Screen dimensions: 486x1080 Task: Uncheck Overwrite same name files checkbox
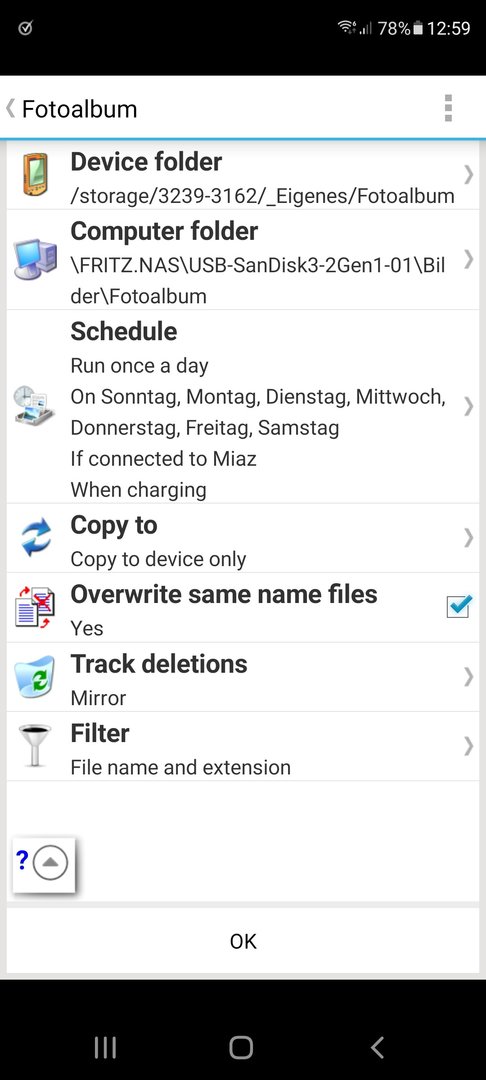[458, 606]
